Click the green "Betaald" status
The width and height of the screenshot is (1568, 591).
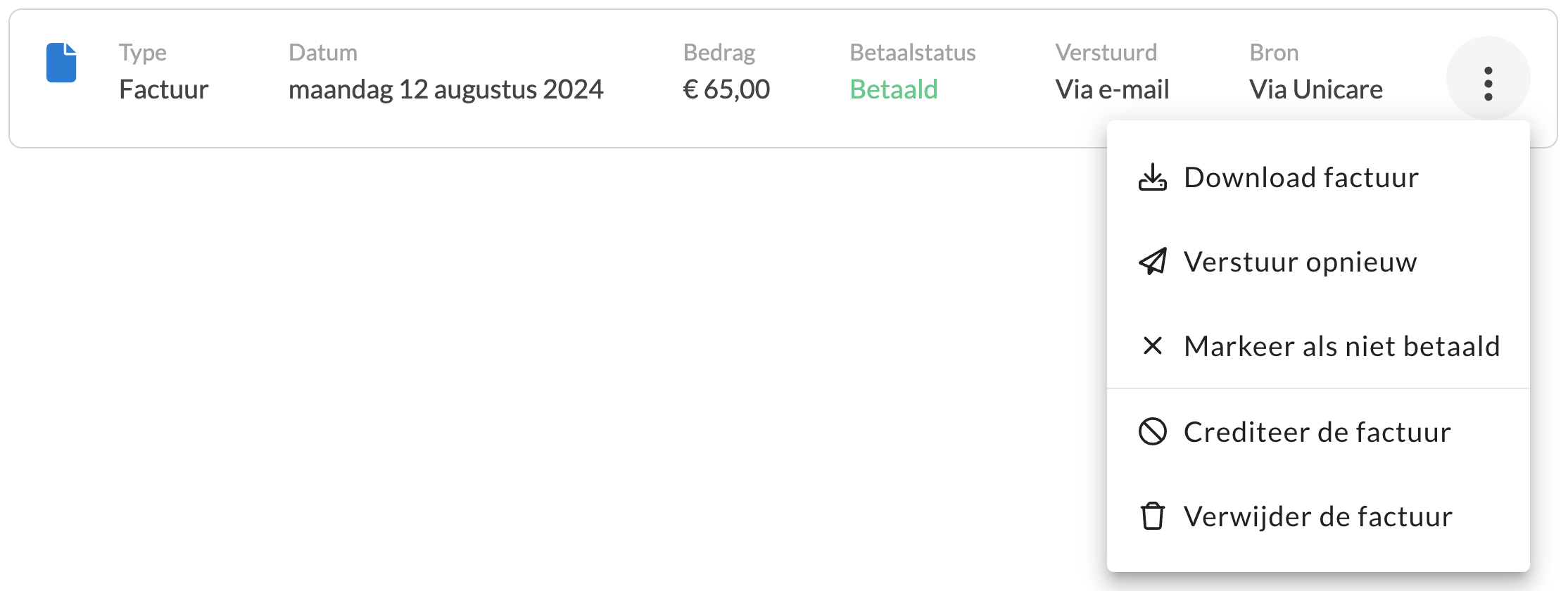[893, 89]
